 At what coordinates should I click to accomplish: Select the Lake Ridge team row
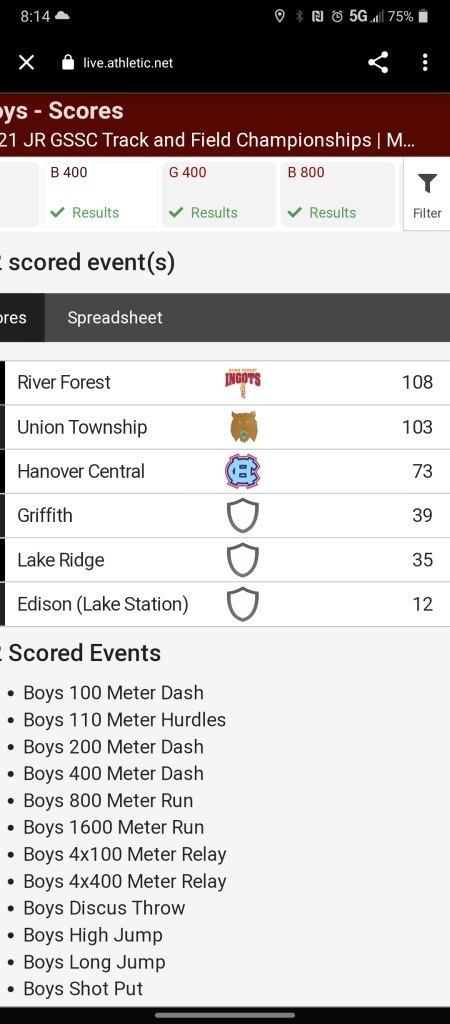(225, 560)
